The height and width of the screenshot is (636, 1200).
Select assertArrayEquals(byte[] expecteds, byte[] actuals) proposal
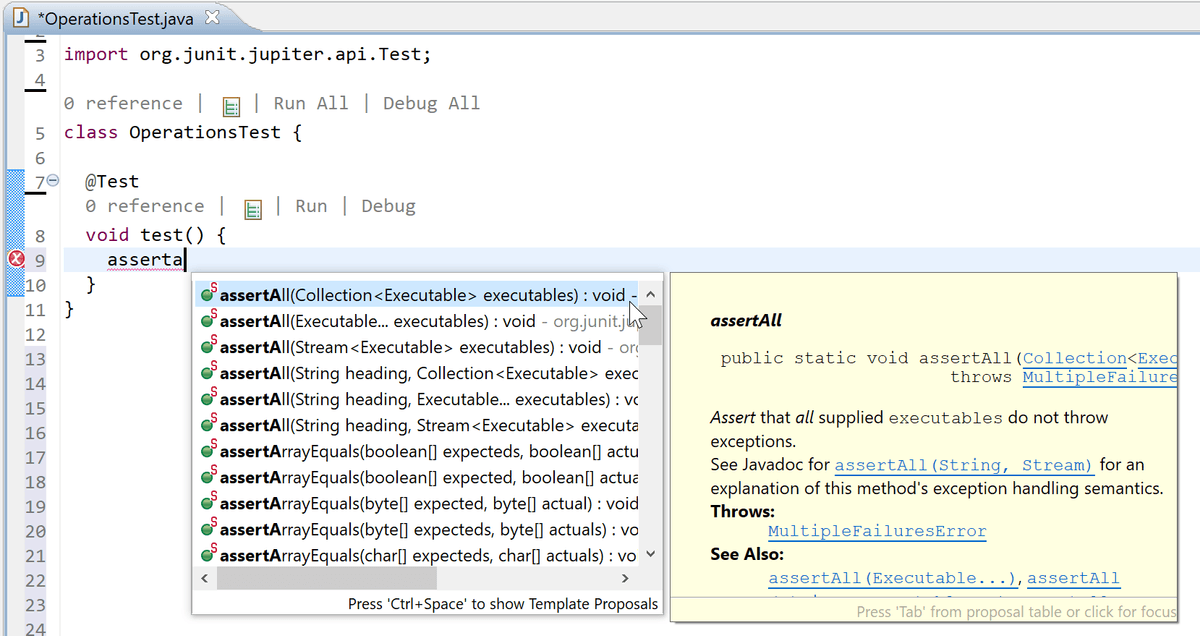pos(418,529)
